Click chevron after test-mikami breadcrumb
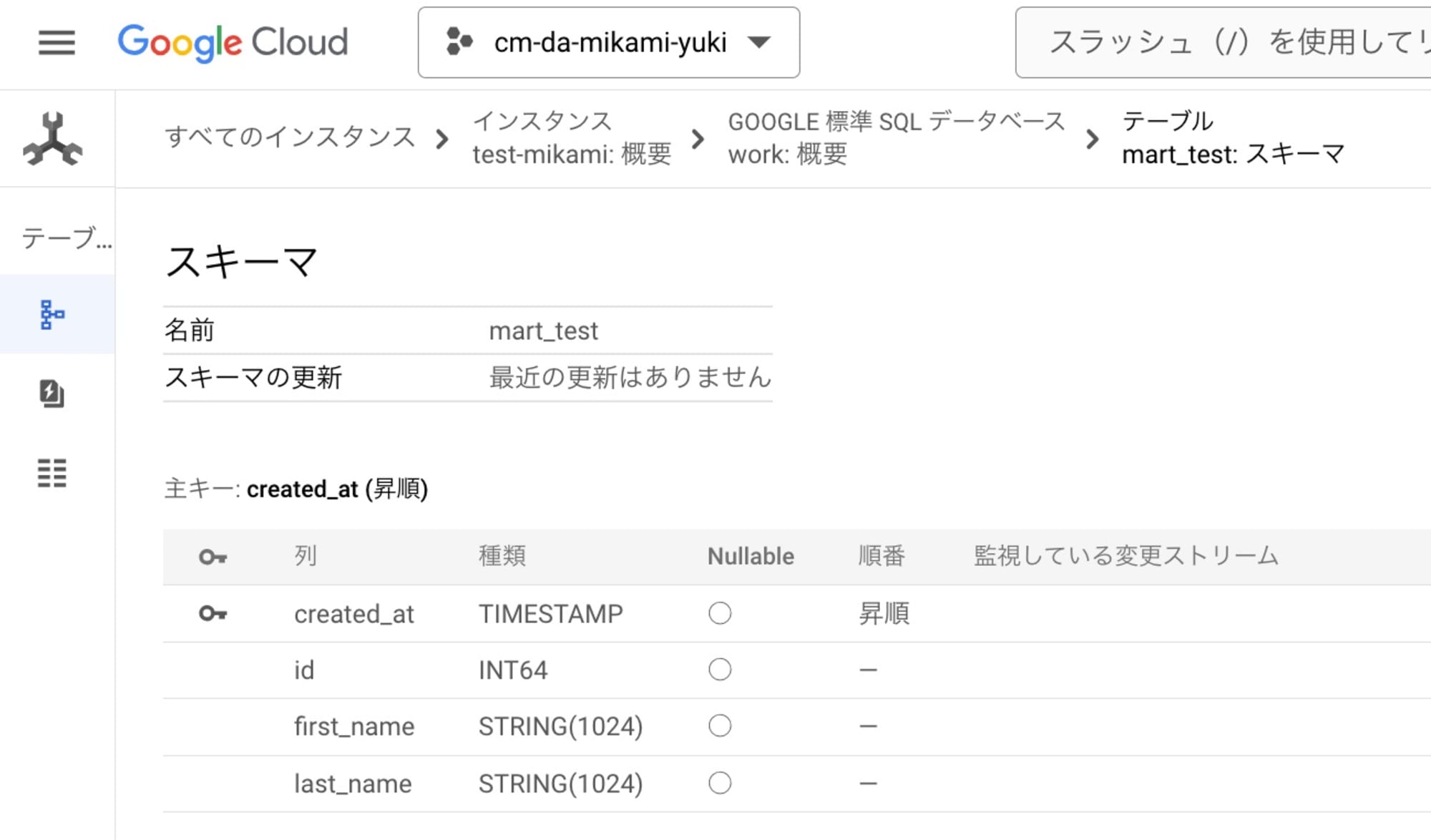 [698, 139]
